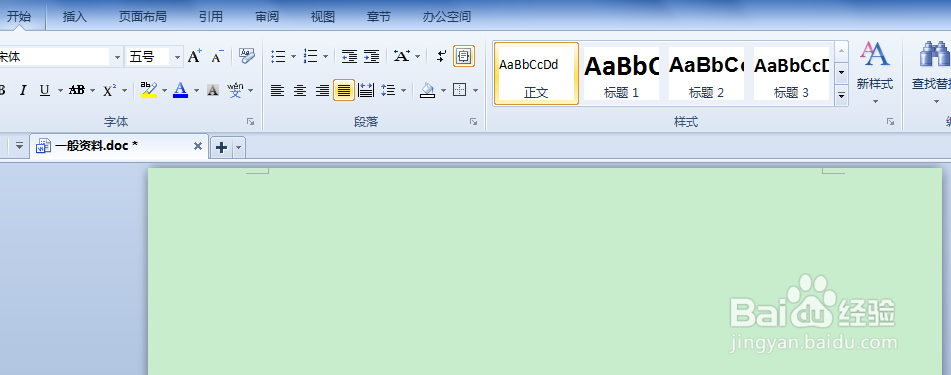Open paragraph dialog launcher in 段落 group
The width and height of the screenshot is (951, 375).
[474, 122]
